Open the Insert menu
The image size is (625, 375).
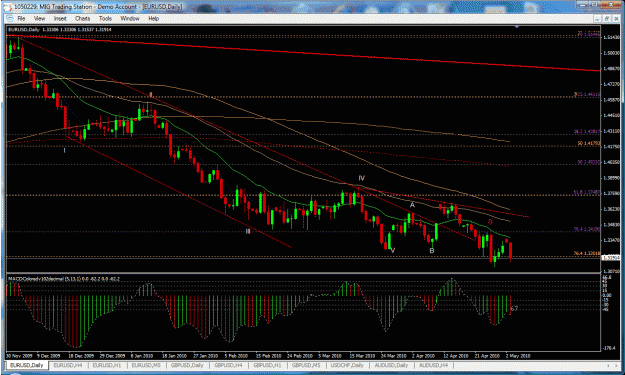60,18
